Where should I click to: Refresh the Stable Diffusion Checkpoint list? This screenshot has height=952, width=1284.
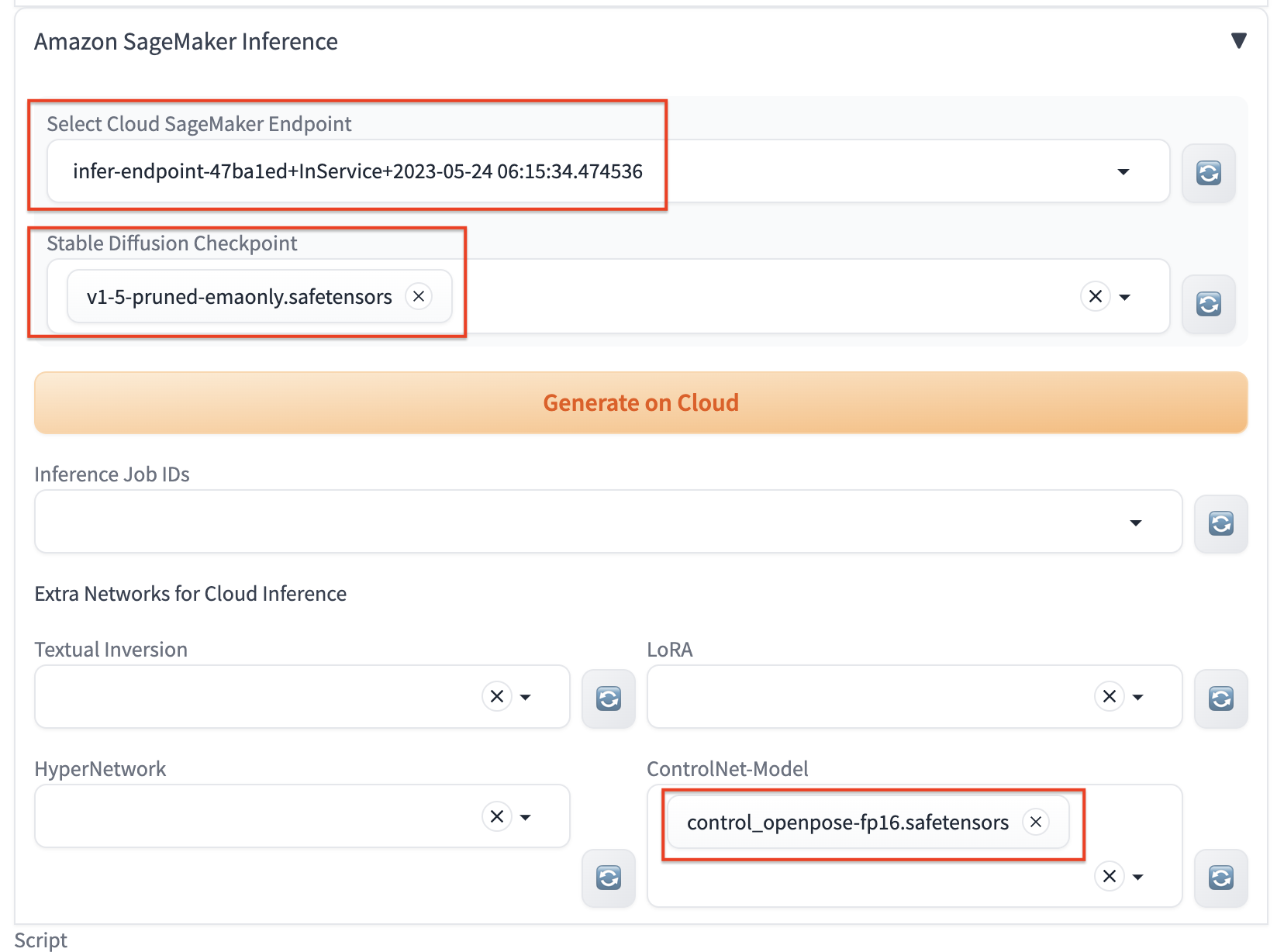coord(1208,303)
